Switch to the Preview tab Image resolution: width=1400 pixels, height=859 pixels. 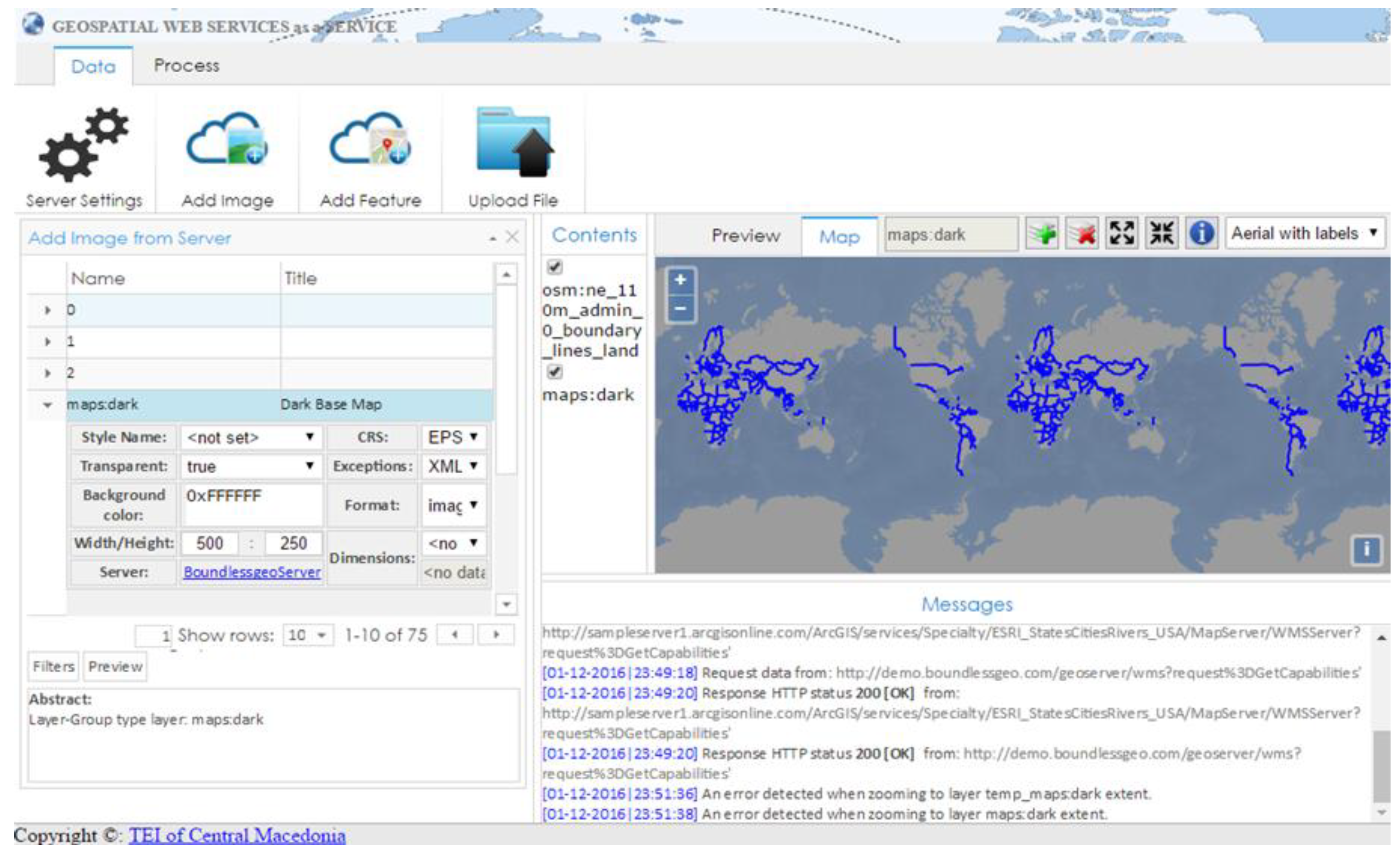point(746,236)
